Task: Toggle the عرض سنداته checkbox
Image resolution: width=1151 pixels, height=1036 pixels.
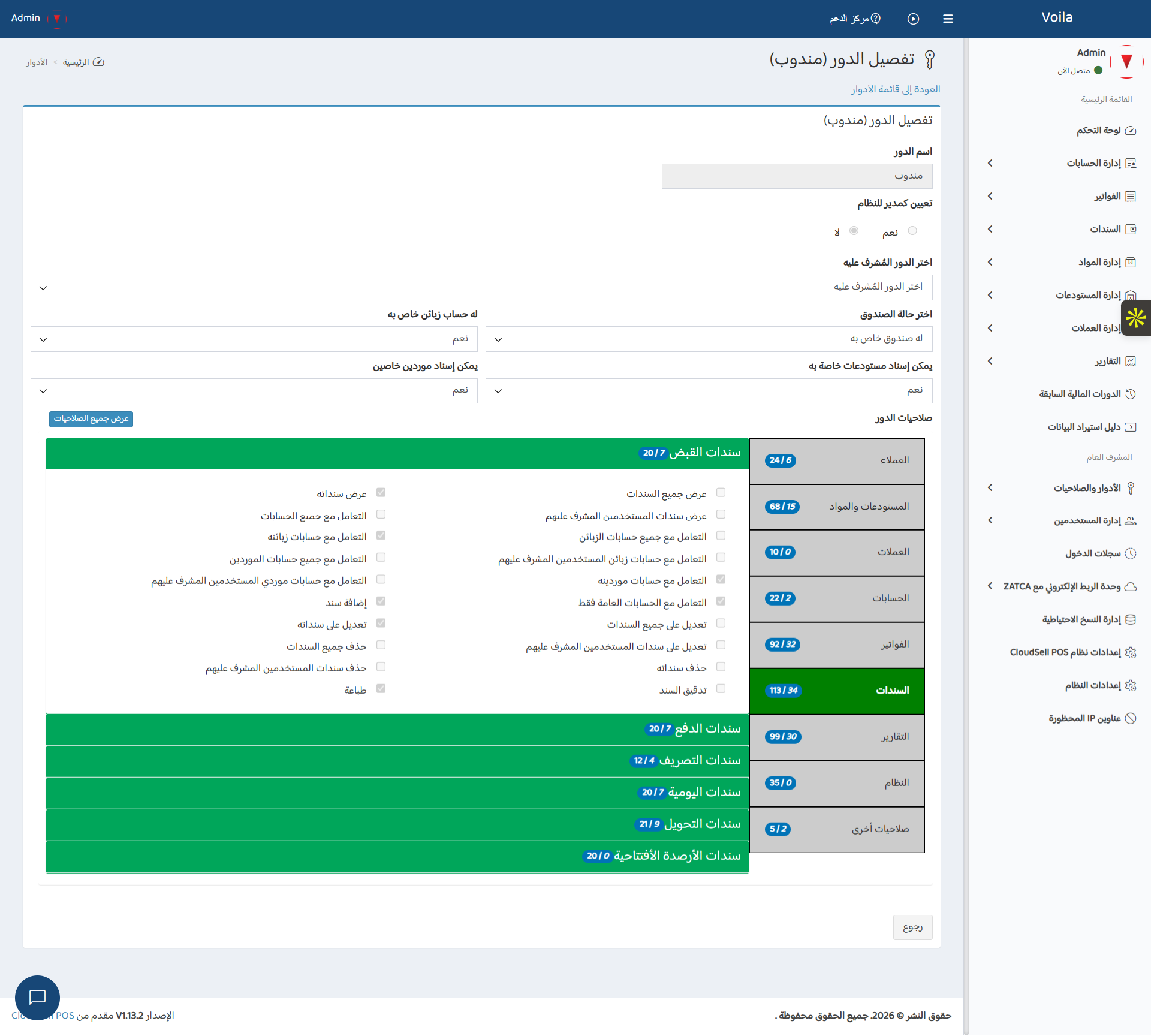Action: click(x=381, y=492)
